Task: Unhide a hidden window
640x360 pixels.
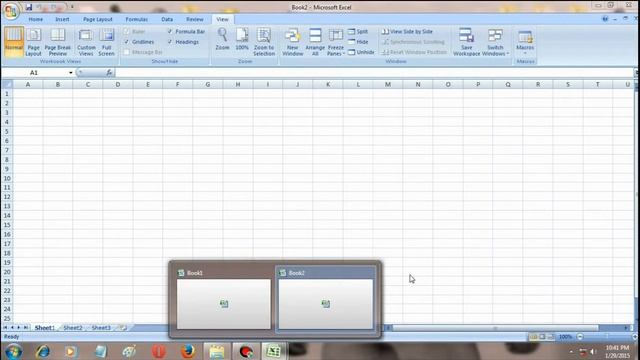Action: click(361, 52)
